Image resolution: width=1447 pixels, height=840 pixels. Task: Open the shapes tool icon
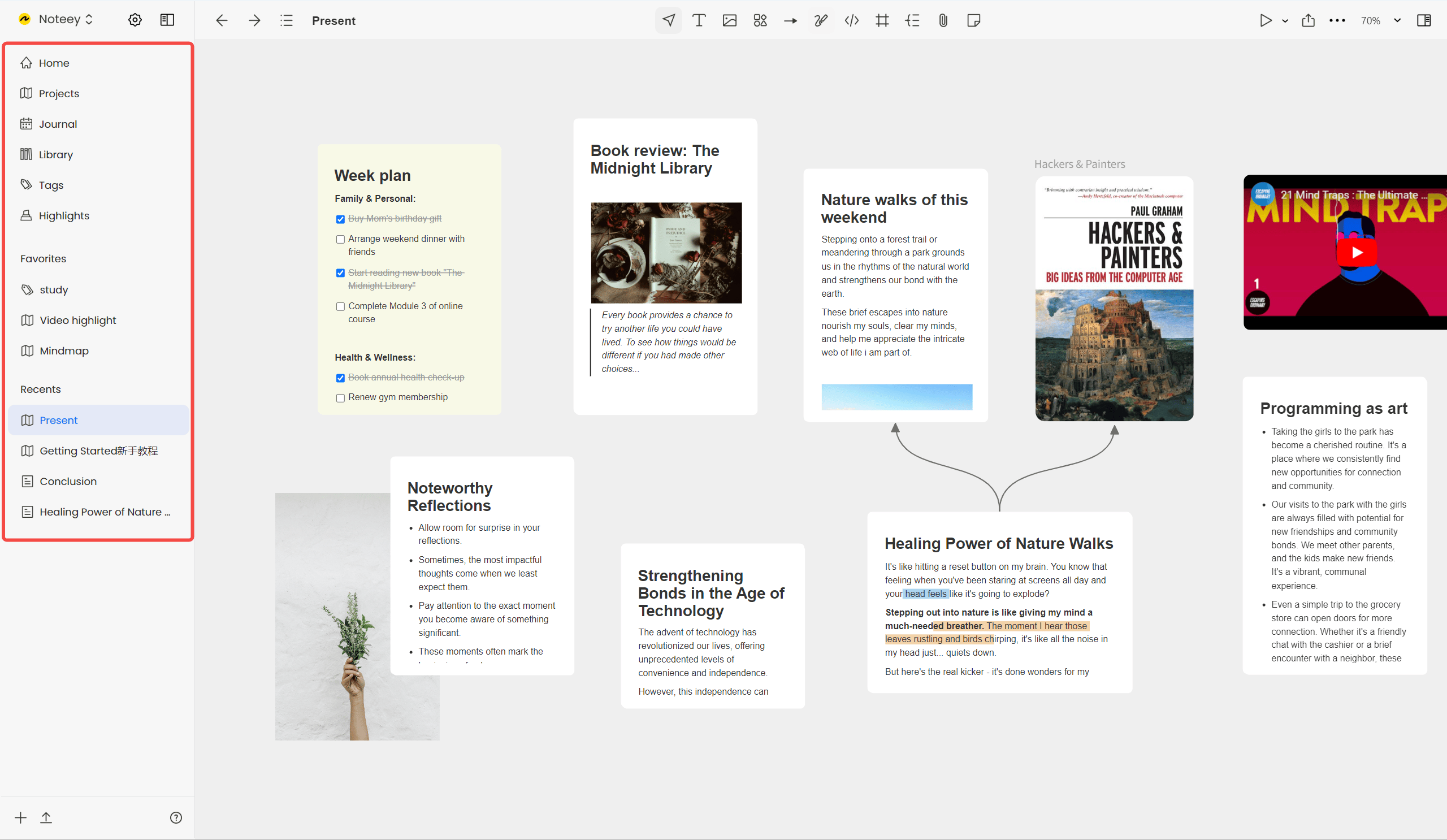(760, 21)
